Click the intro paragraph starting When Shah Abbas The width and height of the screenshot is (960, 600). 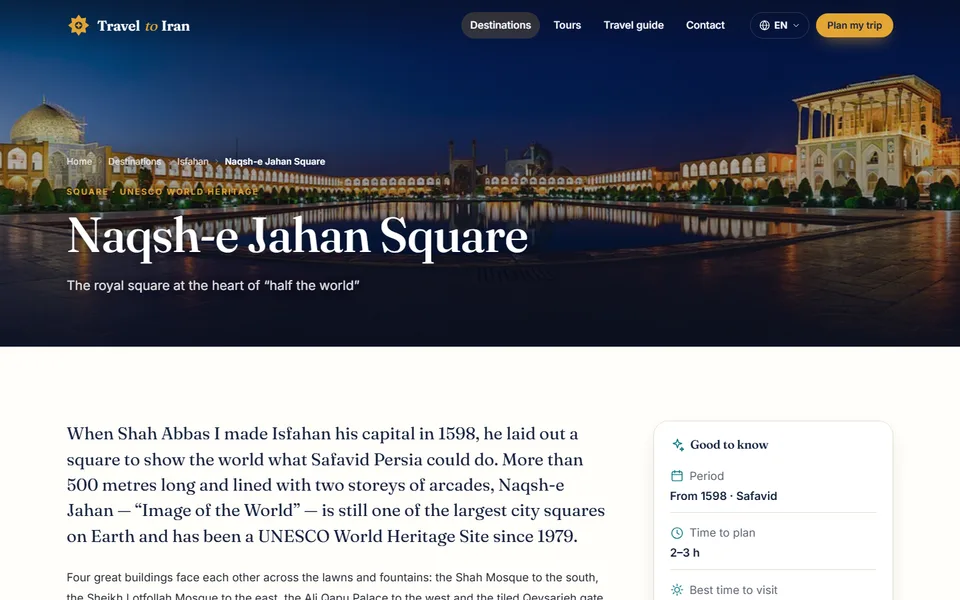tap(336, 485)
